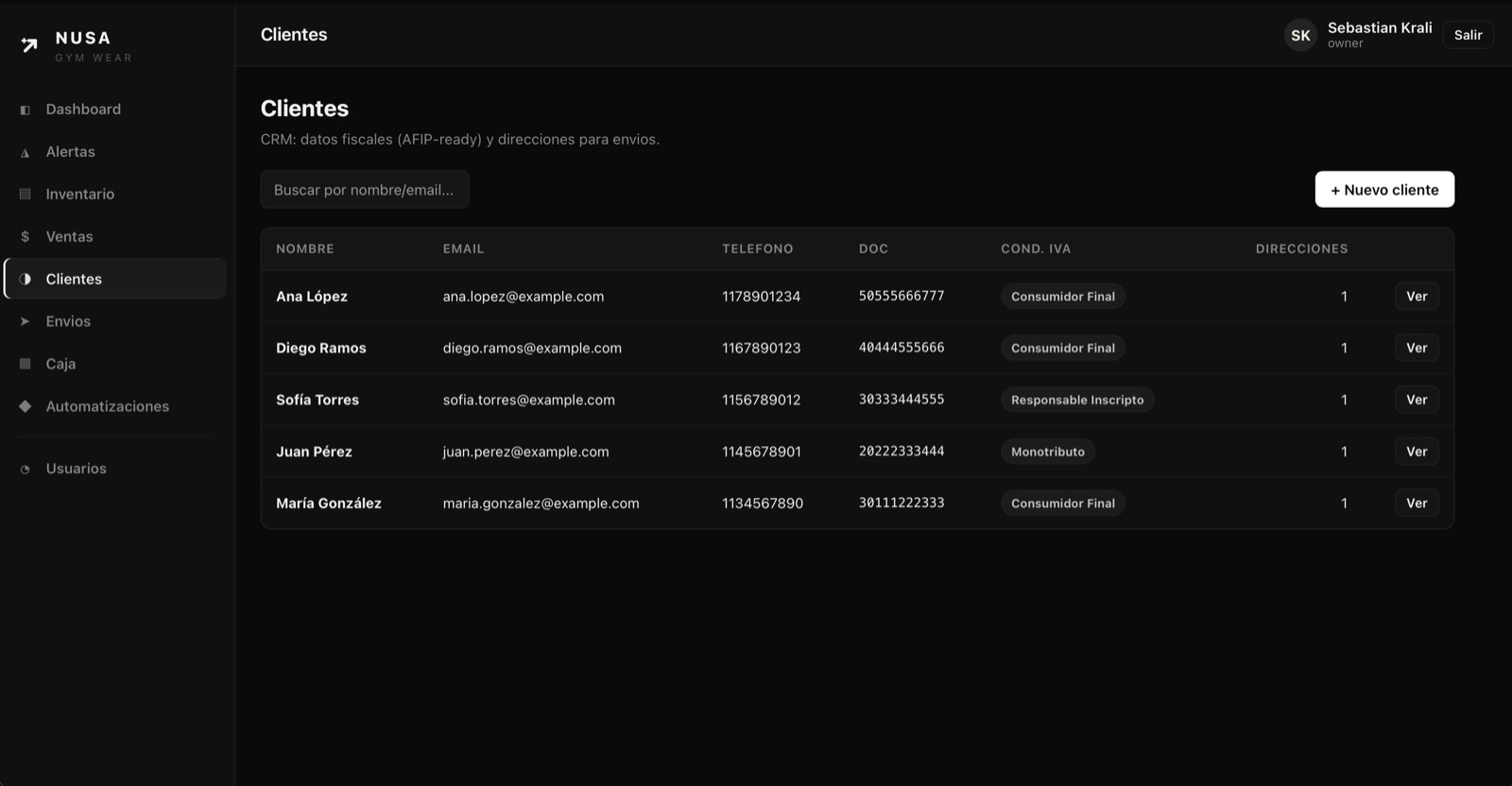Click Ver for Ana López
Image resolution: width=1512 pixels, height=786 pixels.
(x=1417, y=297)
